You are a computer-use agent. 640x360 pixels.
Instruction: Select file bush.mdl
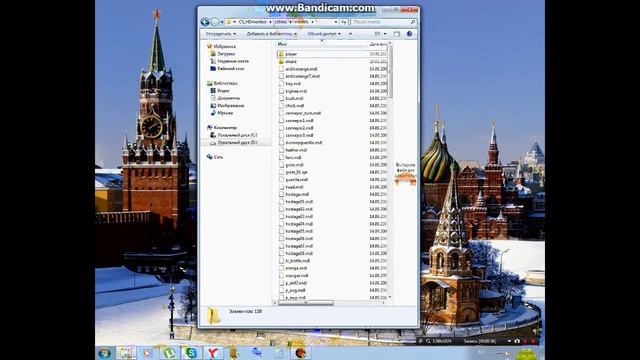point(294,98)
